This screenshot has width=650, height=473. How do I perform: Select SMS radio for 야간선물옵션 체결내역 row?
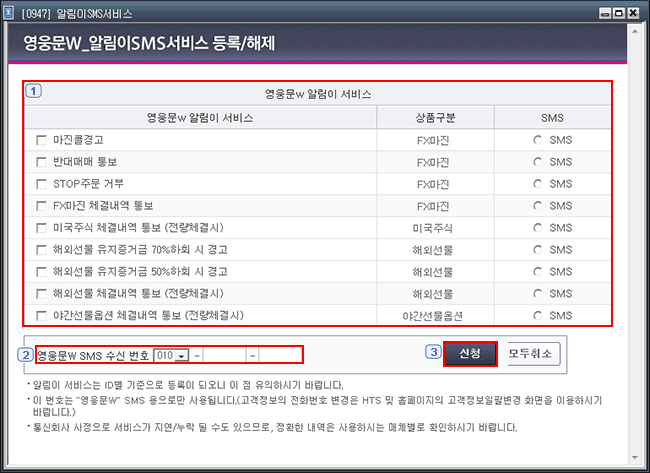coord(538,316)
